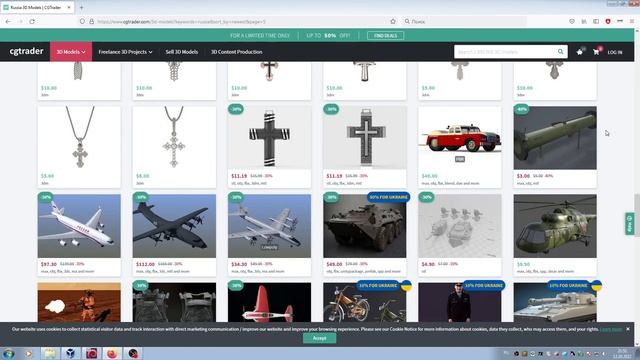Viewport: 640px width, 360px height.
Task: Open Learn more link in cookie notice
Action: [611, 329]
